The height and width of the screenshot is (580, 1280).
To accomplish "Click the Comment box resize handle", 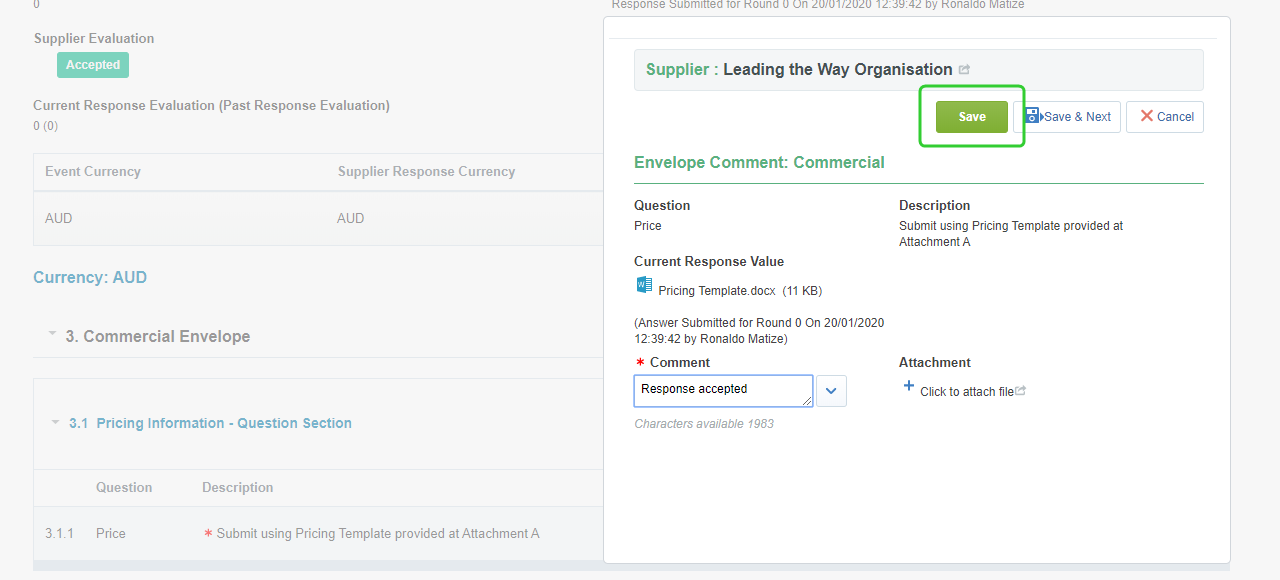I will point(807,401).
